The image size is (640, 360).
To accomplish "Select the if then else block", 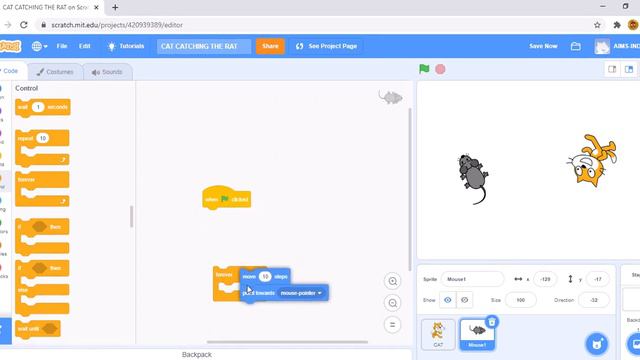I will coord(42,288).
